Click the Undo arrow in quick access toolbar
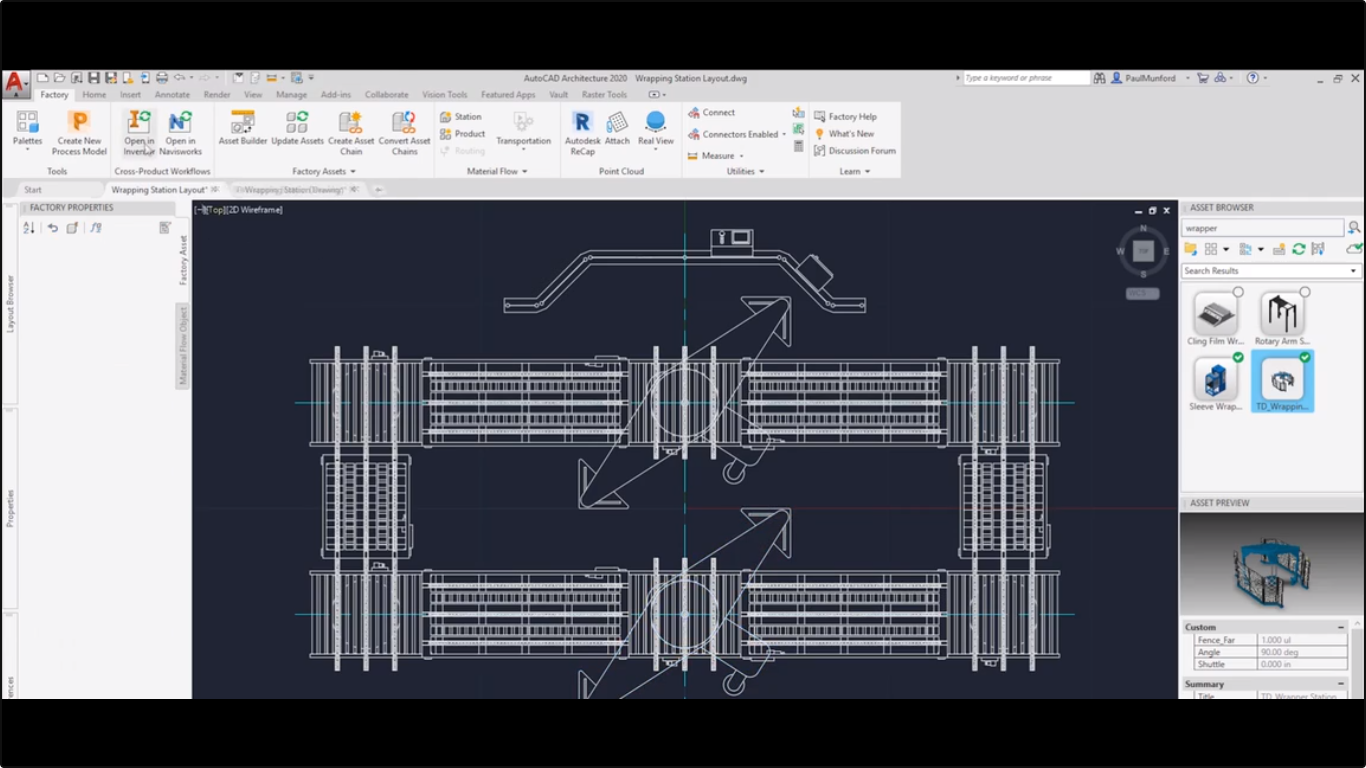Screen dimensions: 1366x768 (x=179, y=78)
